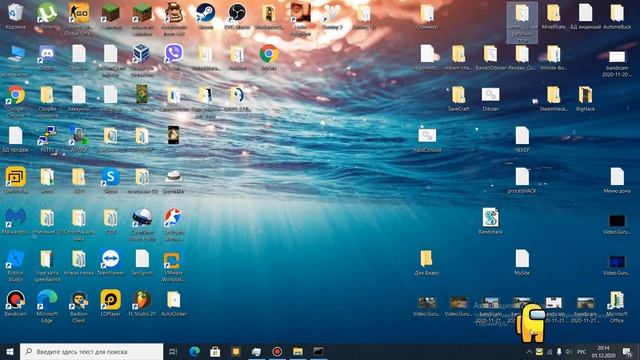This screenshot has width=640, height=360.
Task: Open Task View from the taskbar
Action: [173, 351]
